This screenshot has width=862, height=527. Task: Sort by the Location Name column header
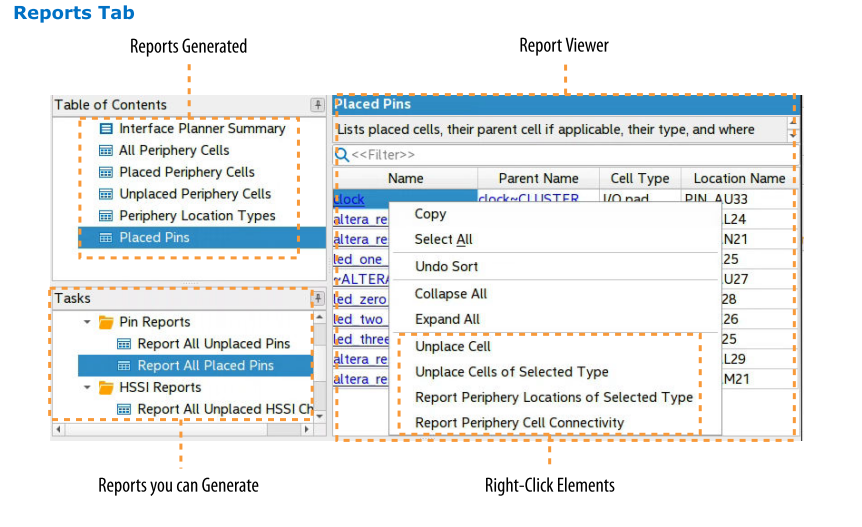pyautogui.click(x=739, y=178)
